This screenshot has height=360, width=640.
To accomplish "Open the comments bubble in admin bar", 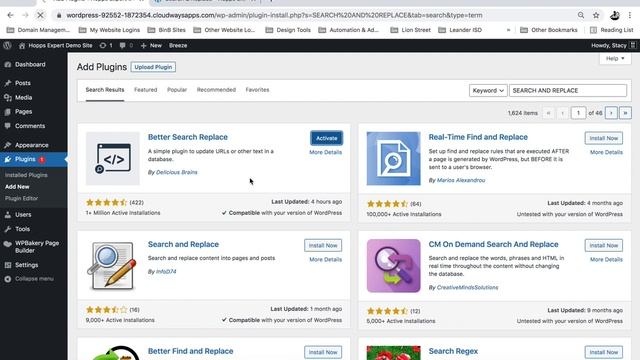I will point(126,45).
